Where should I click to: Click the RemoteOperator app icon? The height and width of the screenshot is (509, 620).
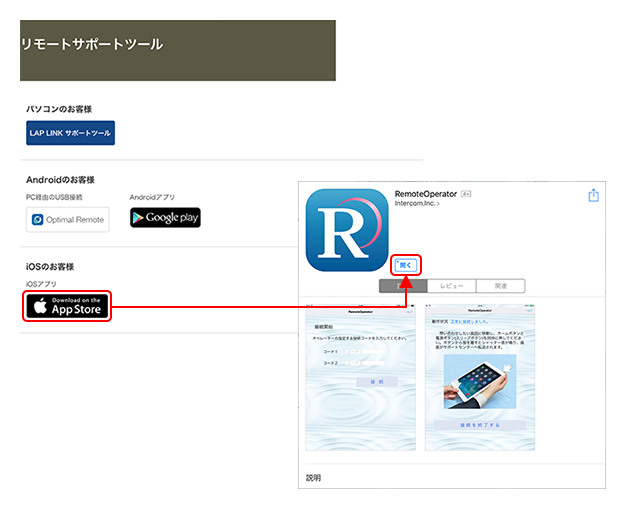345,230
